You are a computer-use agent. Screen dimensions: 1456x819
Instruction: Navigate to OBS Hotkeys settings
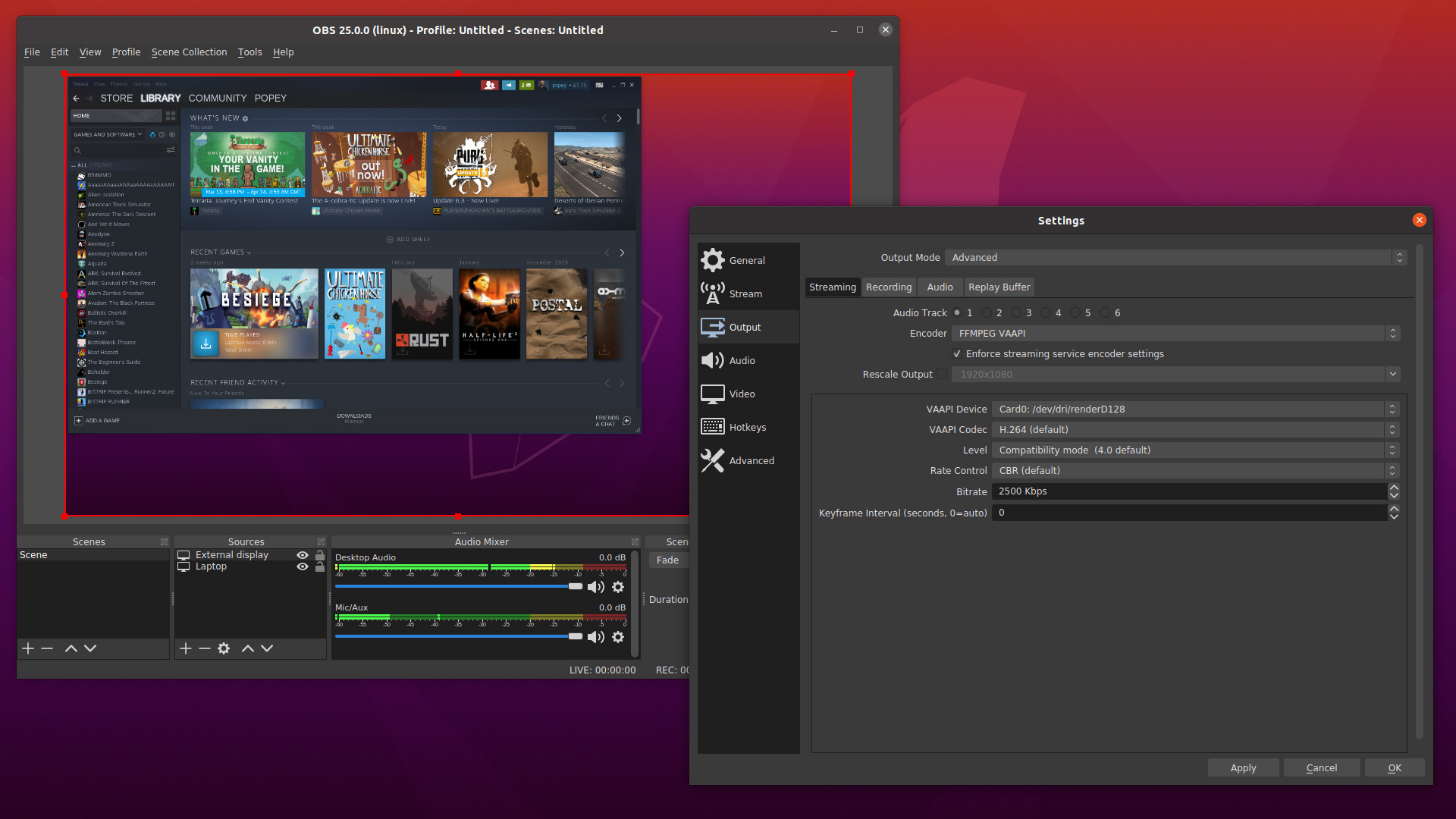pos(747,427)
